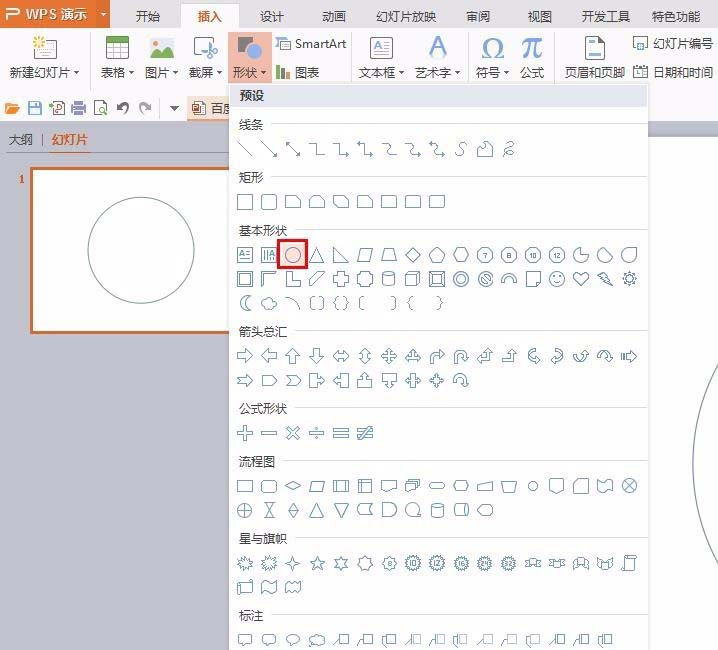Click the 页眉和页脚 header footer button

pyautogui.click(x=594, y=57)
